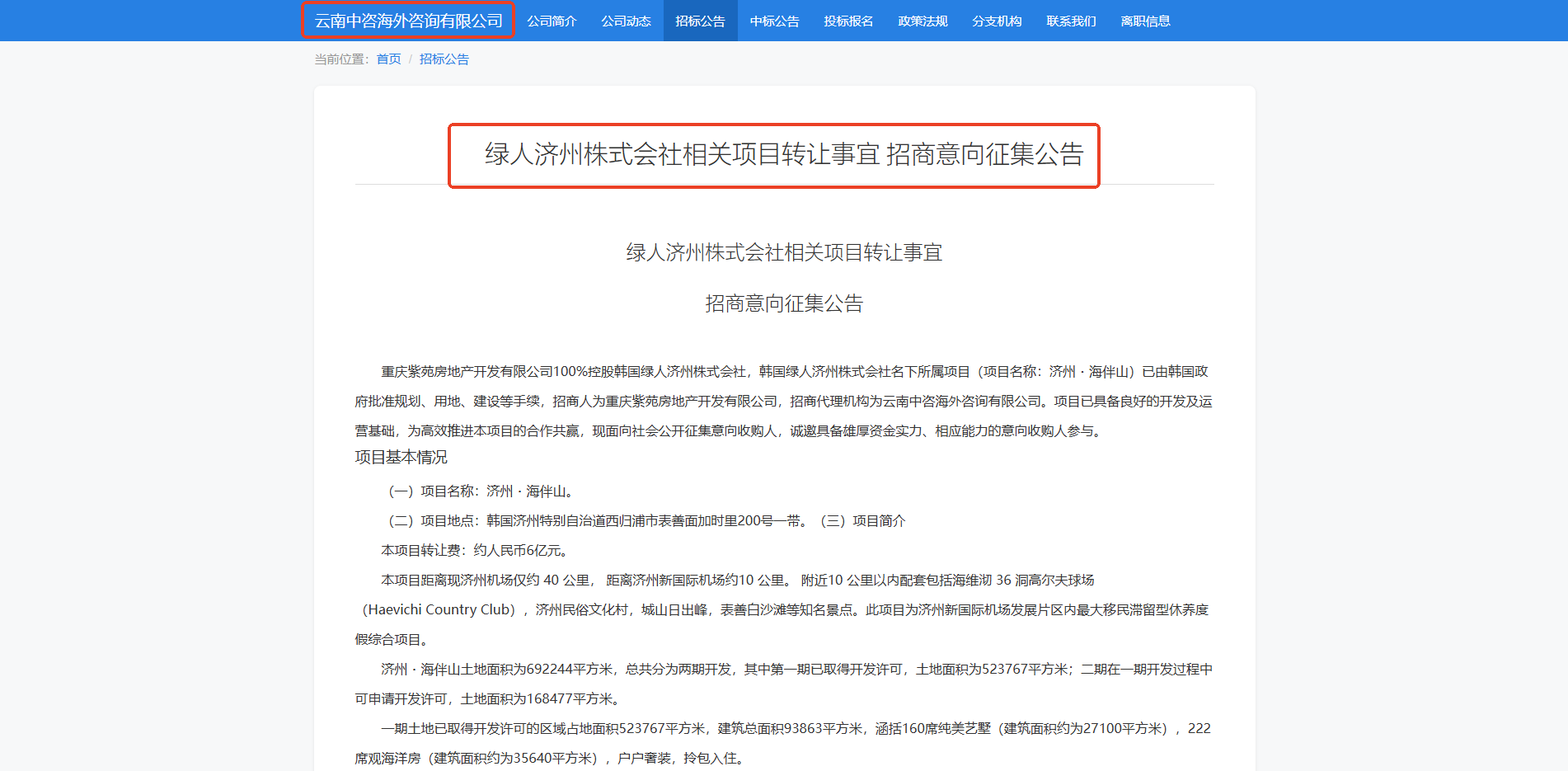
Task: Select the active 招标公告 tab in navbar
Action: point(700,21)
